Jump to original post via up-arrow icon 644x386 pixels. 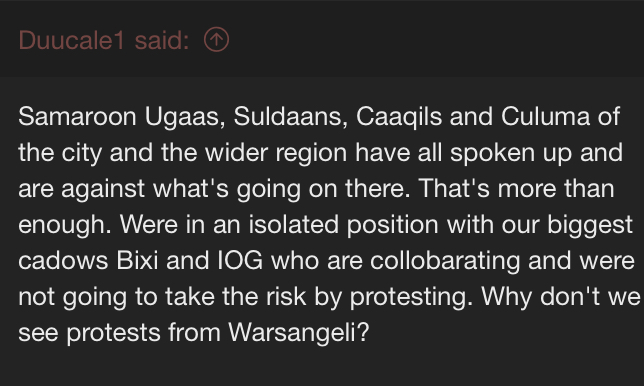[216, 39]
